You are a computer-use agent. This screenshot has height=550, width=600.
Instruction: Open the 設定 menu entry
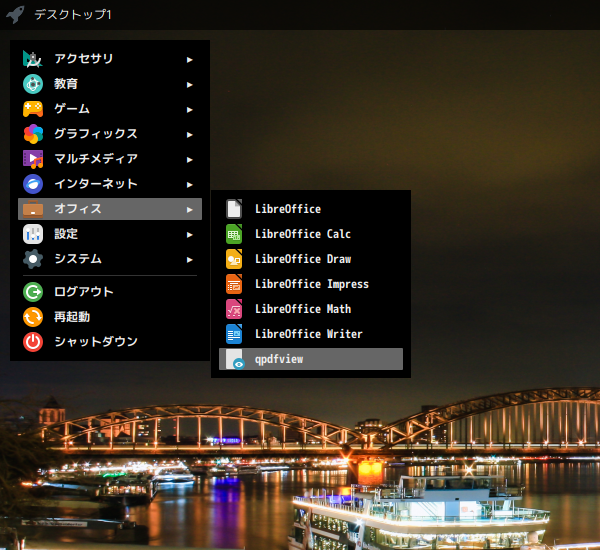pos(110,234)
